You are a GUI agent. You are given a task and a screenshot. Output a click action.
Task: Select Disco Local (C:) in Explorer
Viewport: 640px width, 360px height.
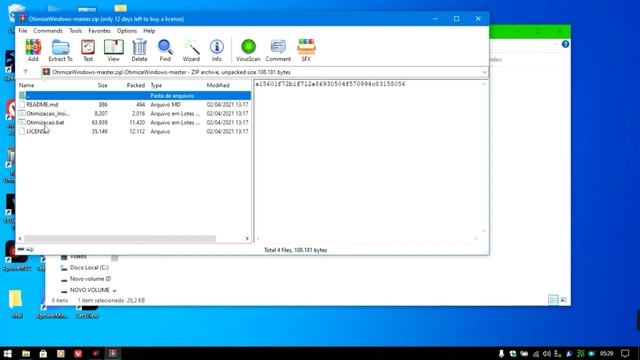[x=89, y=268]
